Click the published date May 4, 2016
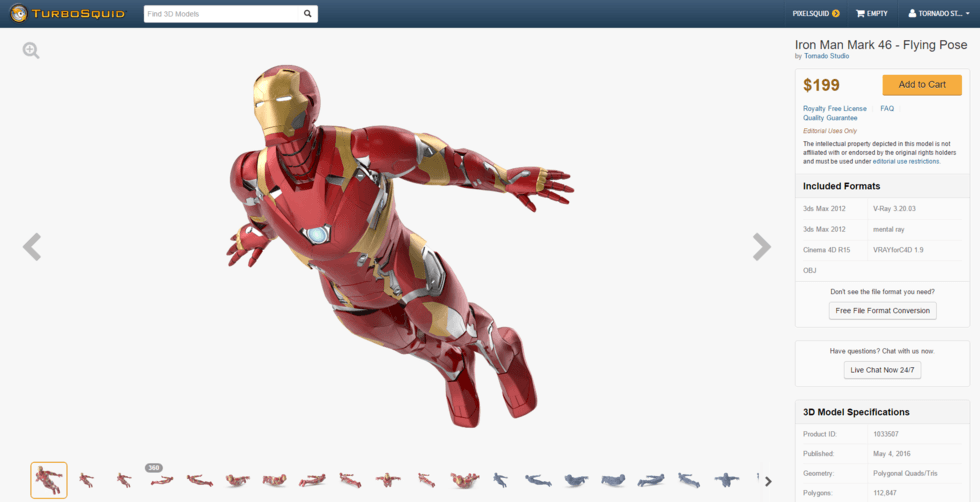The image size is (980, 502). (892, 454)
